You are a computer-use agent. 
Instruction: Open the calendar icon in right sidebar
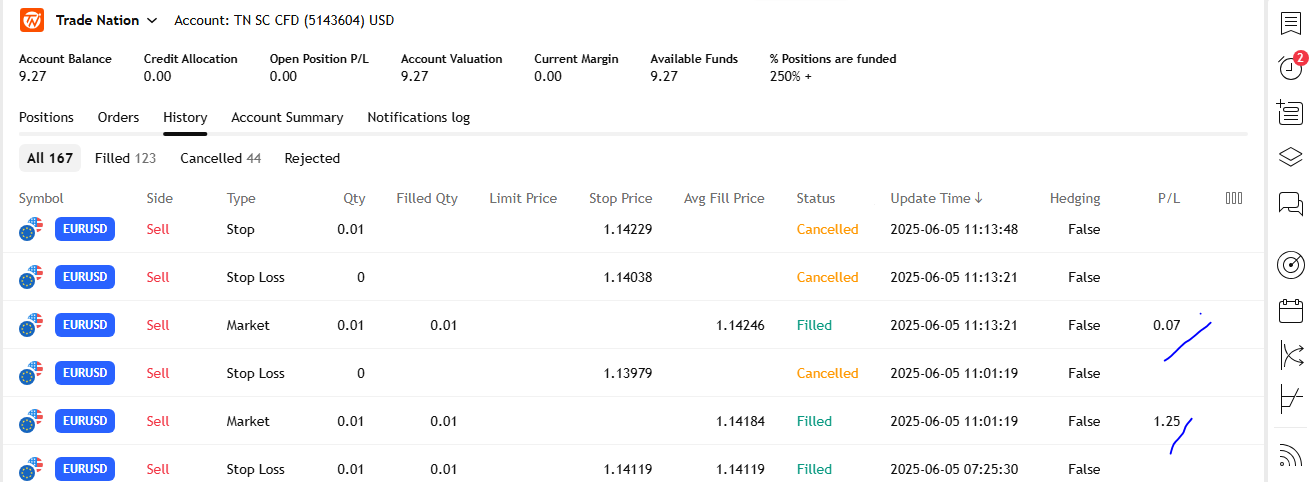[1290, 310]
